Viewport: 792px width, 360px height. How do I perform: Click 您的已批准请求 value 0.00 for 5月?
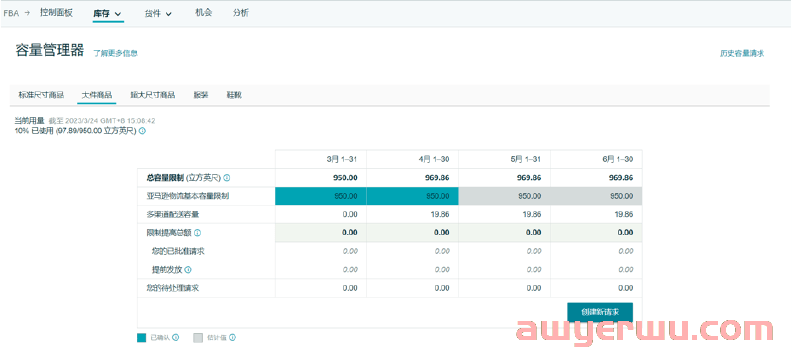point(534,251)
